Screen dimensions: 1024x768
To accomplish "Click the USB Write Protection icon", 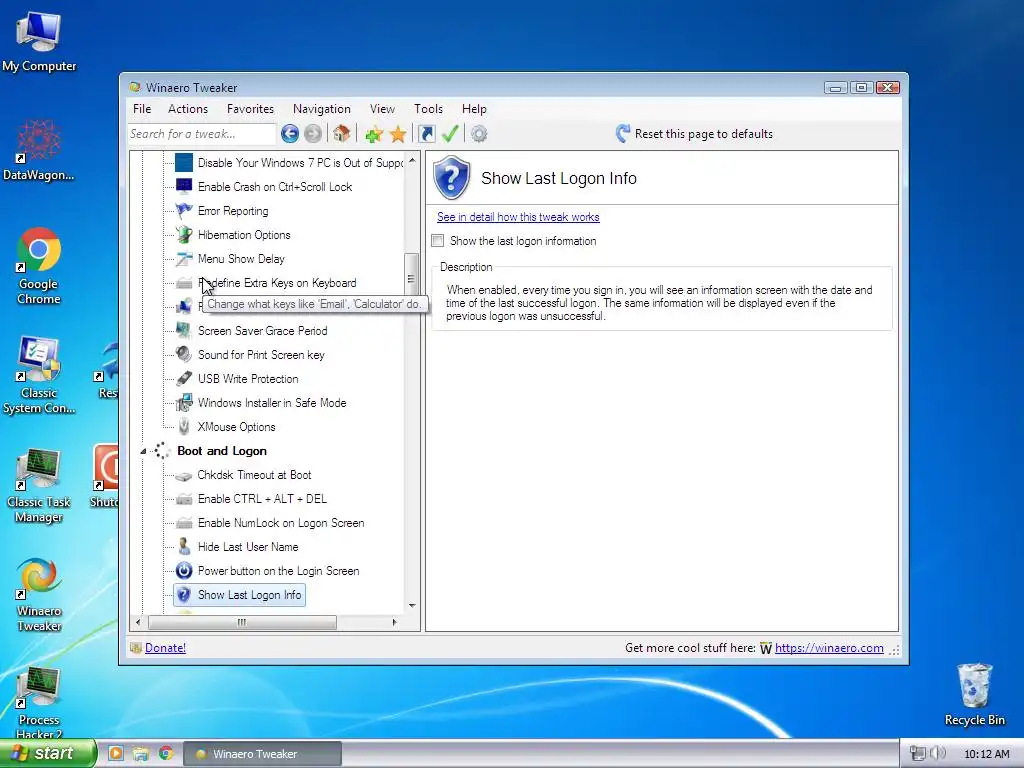I will point(184,379).
